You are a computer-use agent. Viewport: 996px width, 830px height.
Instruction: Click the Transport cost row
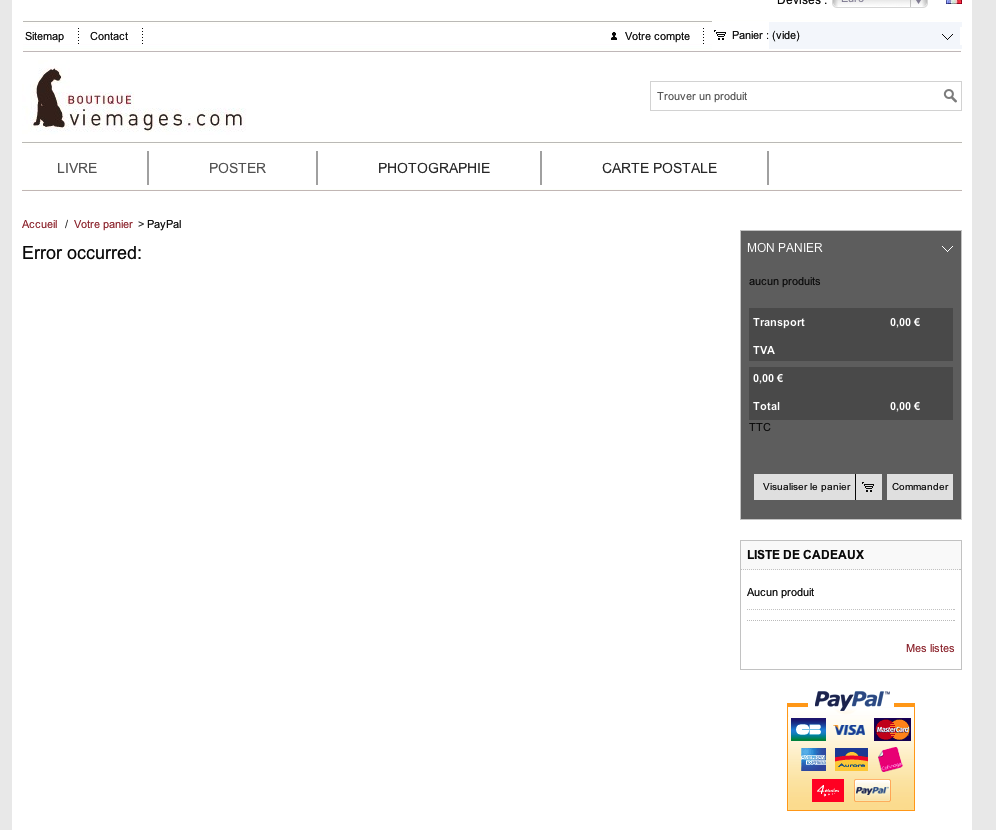point(851,322)
